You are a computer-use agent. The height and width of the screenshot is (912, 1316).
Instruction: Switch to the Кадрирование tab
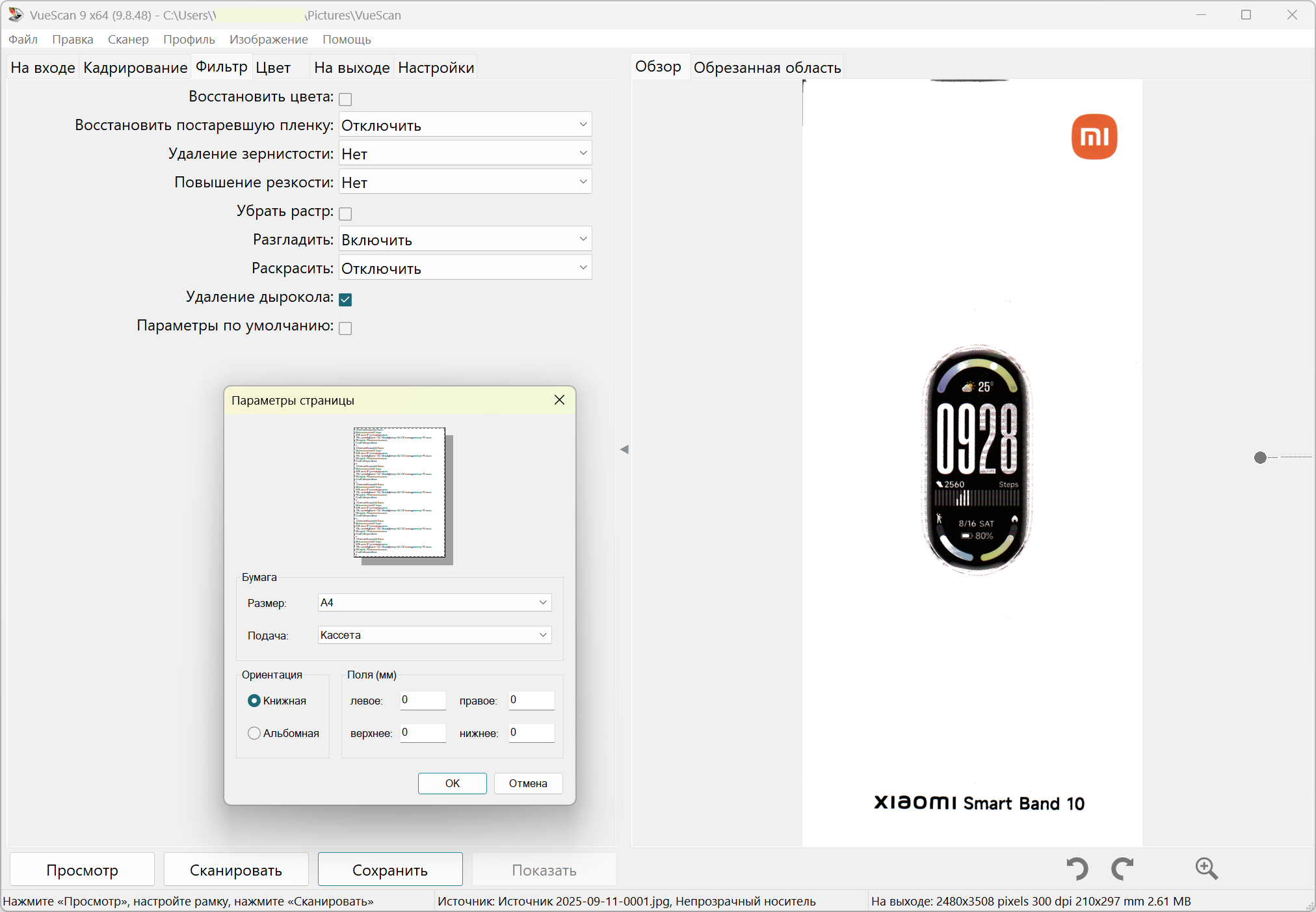(135, 68)
